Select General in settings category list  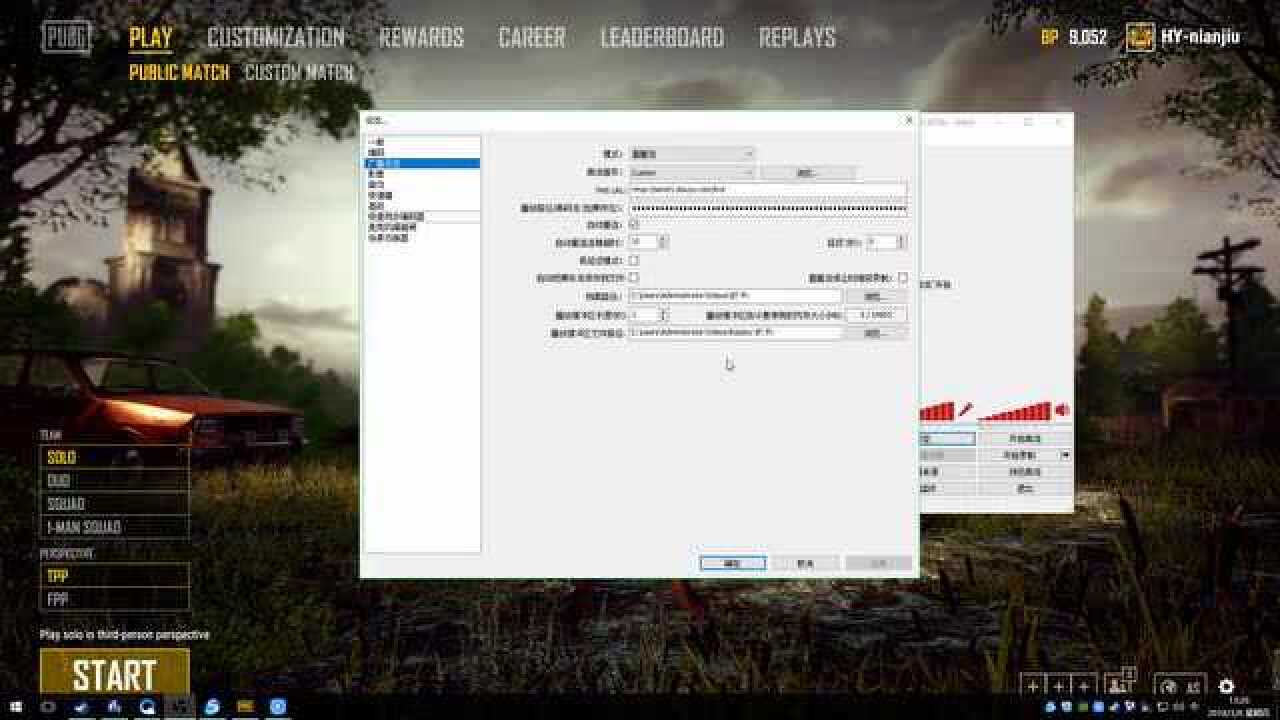click(422, 141)
